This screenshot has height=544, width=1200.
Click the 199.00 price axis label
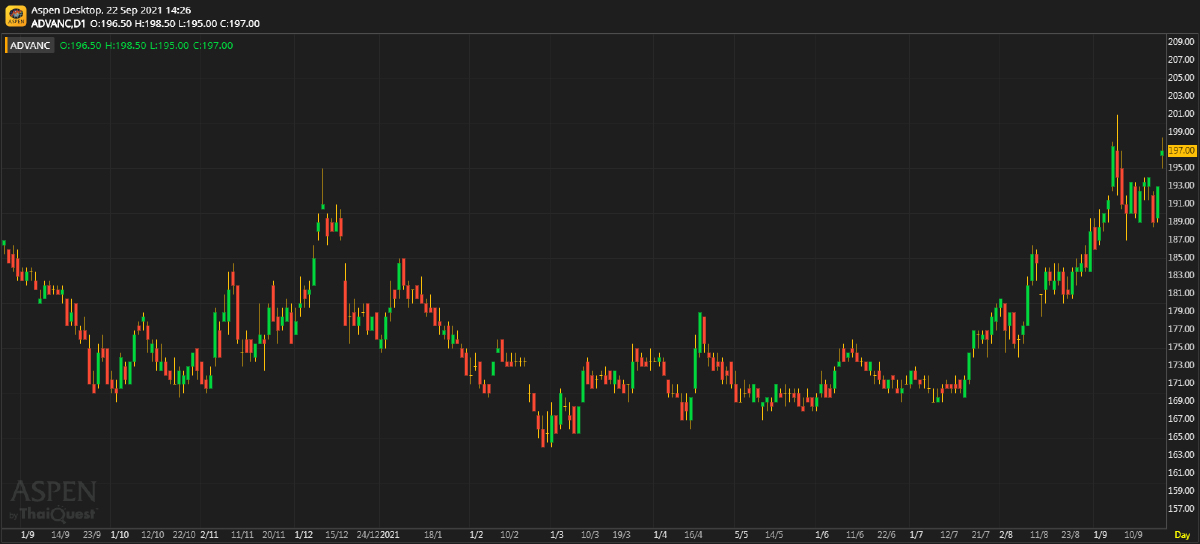pyautogui.click(x=1182, y=131)
